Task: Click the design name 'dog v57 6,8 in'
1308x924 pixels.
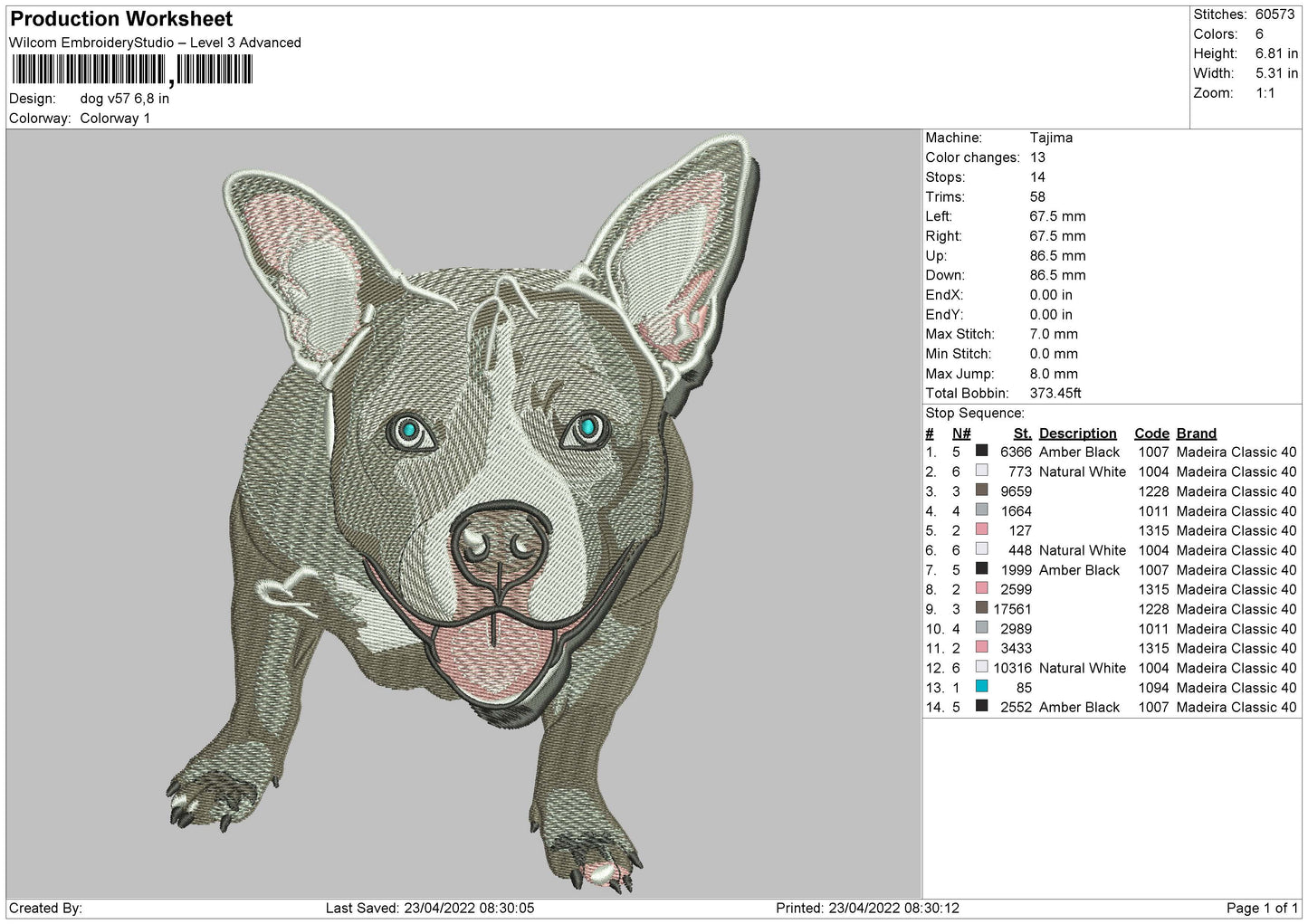Action: click(125, 99)
